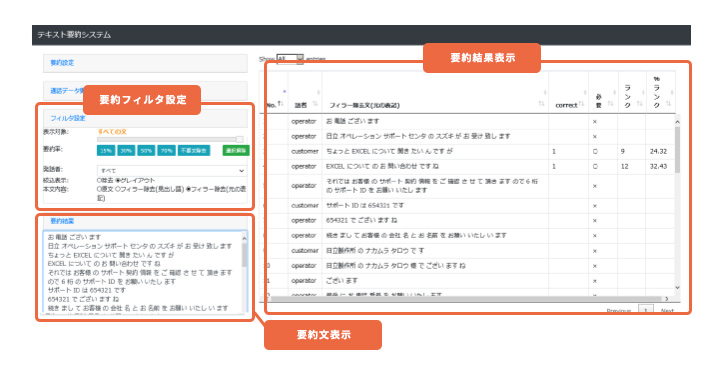
Task: Choose 原文 radio for 本文内容
Action: 99,189
